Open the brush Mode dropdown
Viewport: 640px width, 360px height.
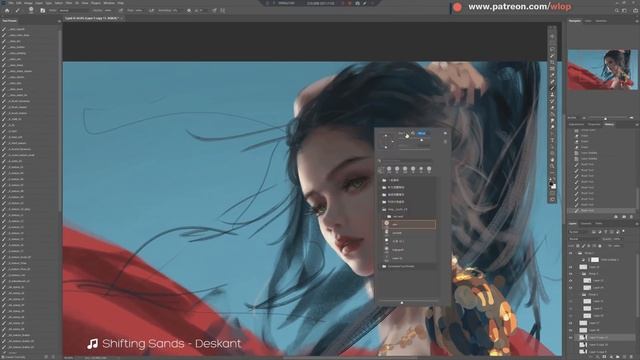click(x=75, y=10)
